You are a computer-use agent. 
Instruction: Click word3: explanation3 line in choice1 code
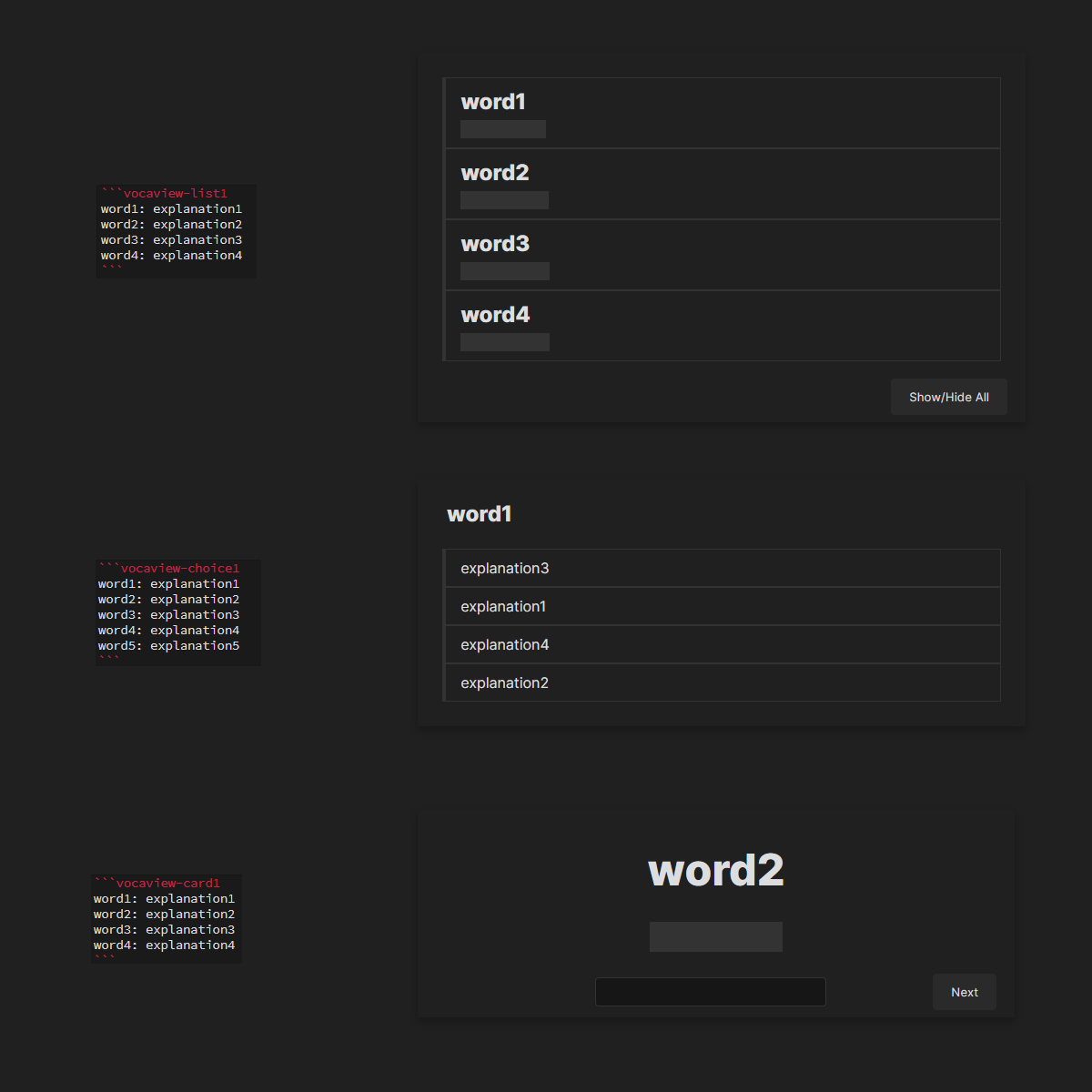[x=169, y=614]
